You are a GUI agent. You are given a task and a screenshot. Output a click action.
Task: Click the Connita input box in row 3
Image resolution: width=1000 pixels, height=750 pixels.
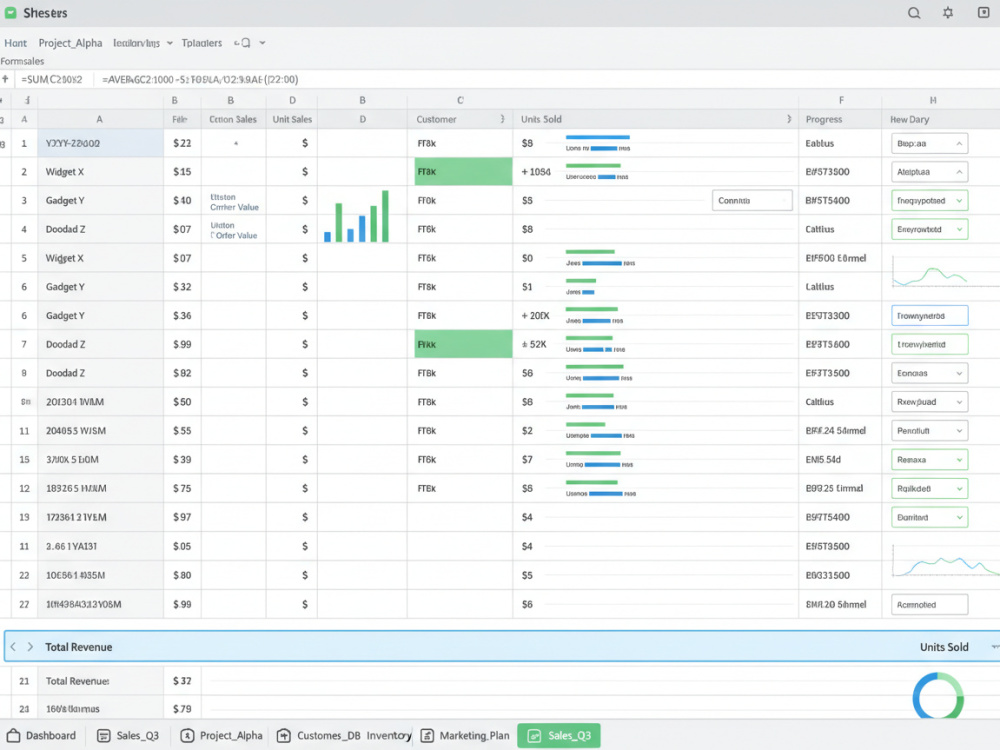(752, 200)
